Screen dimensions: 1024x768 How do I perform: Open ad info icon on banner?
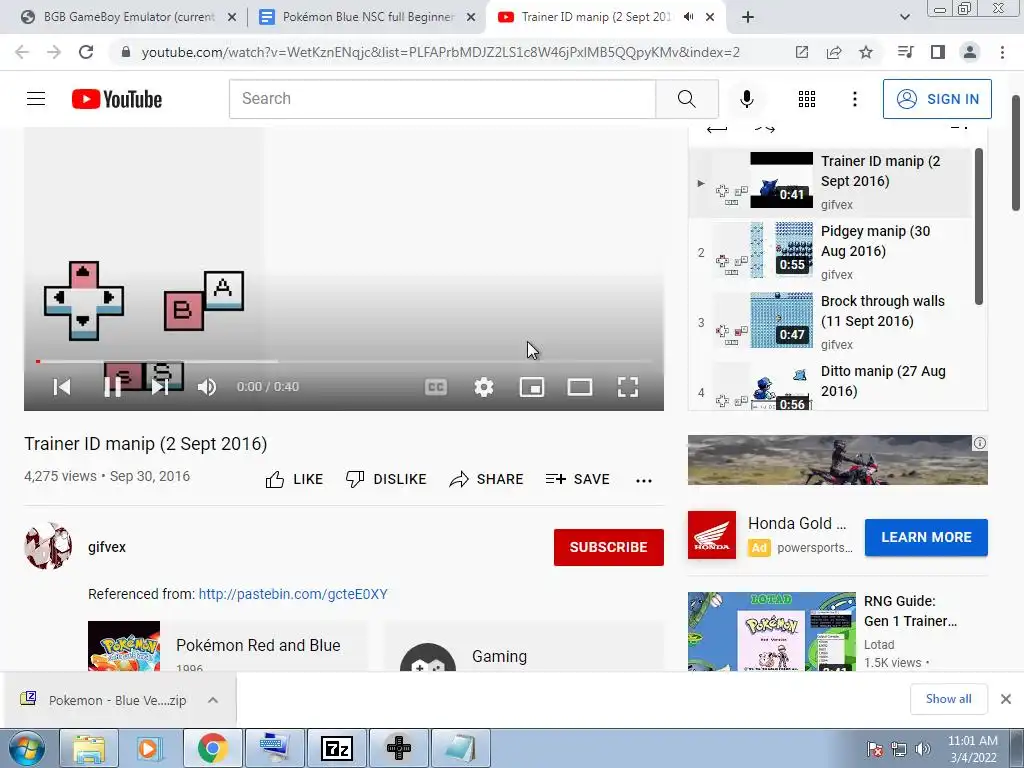[x=980, y=443]
